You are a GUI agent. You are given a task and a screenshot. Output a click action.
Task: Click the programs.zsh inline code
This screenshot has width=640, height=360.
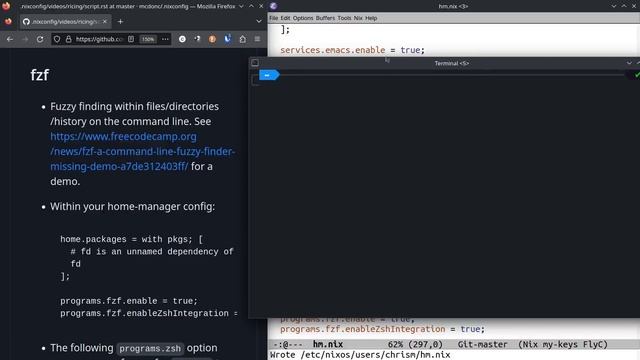tap(150, 349)
